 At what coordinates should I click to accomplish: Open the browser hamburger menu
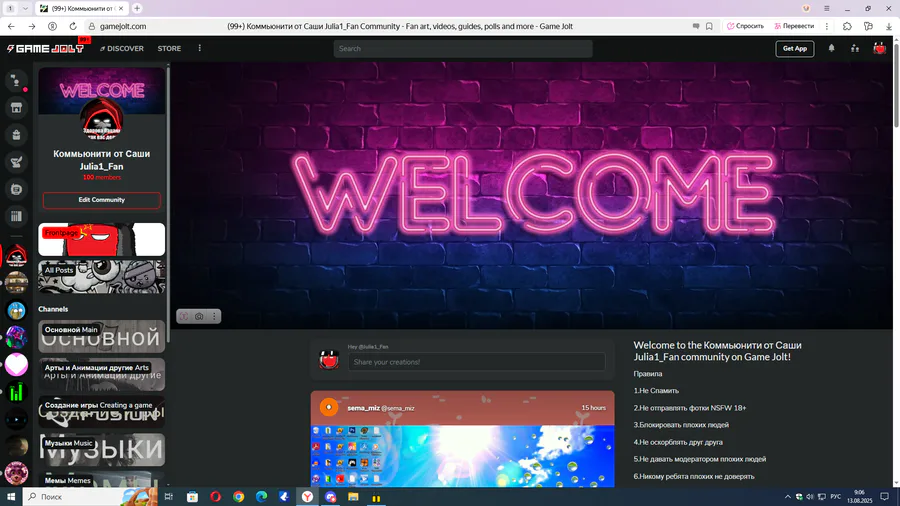coord(827,9)
